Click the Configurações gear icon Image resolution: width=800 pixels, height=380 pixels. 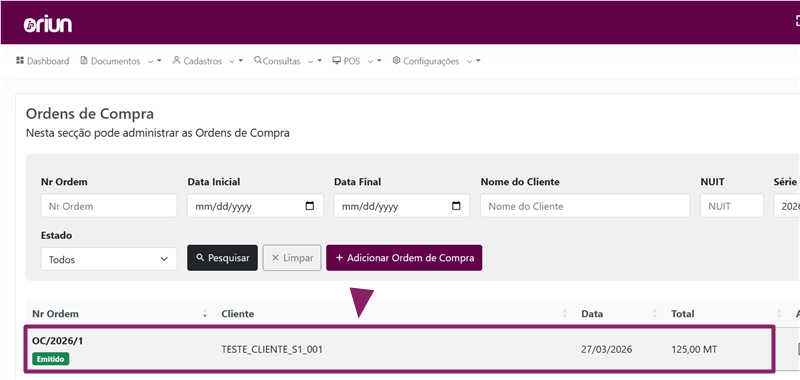point(396,60)
